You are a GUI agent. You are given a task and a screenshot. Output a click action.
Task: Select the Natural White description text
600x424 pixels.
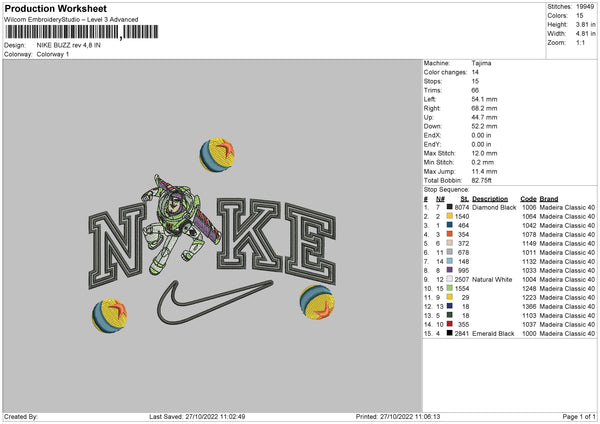pyautogui.click(x=492, y=279)
